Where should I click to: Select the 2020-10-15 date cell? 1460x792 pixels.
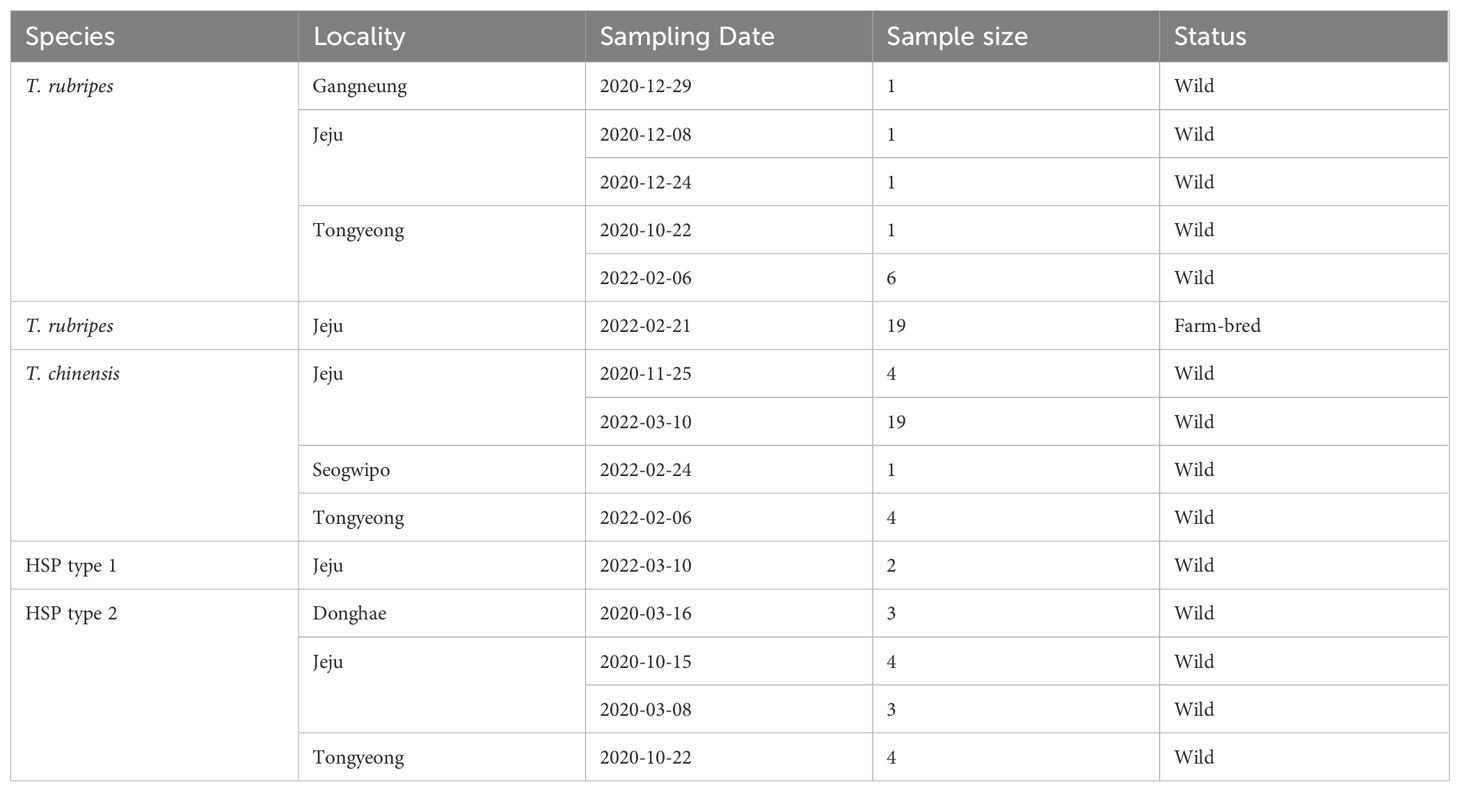click(729, 662)
